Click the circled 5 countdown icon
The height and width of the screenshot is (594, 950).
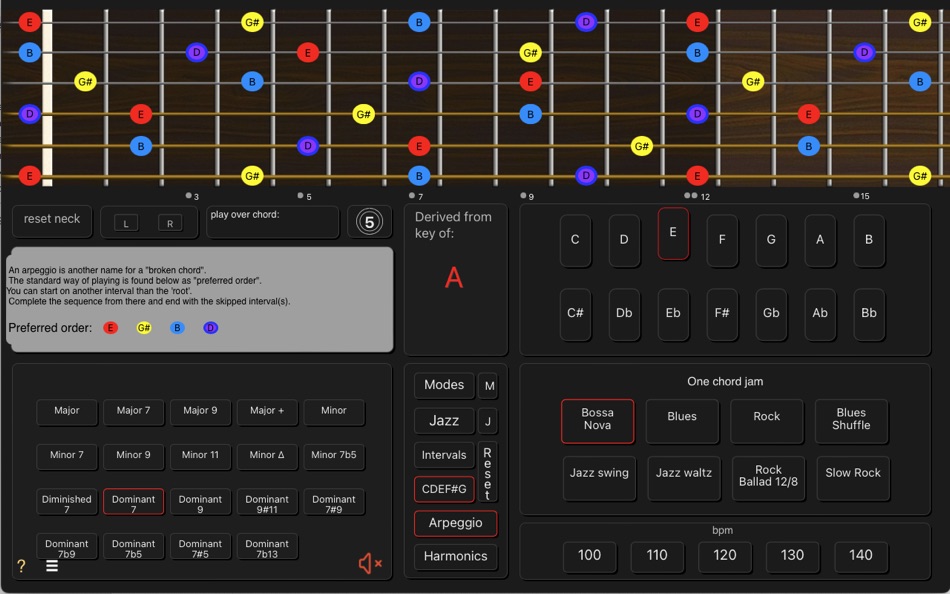[x=370, y=221]
